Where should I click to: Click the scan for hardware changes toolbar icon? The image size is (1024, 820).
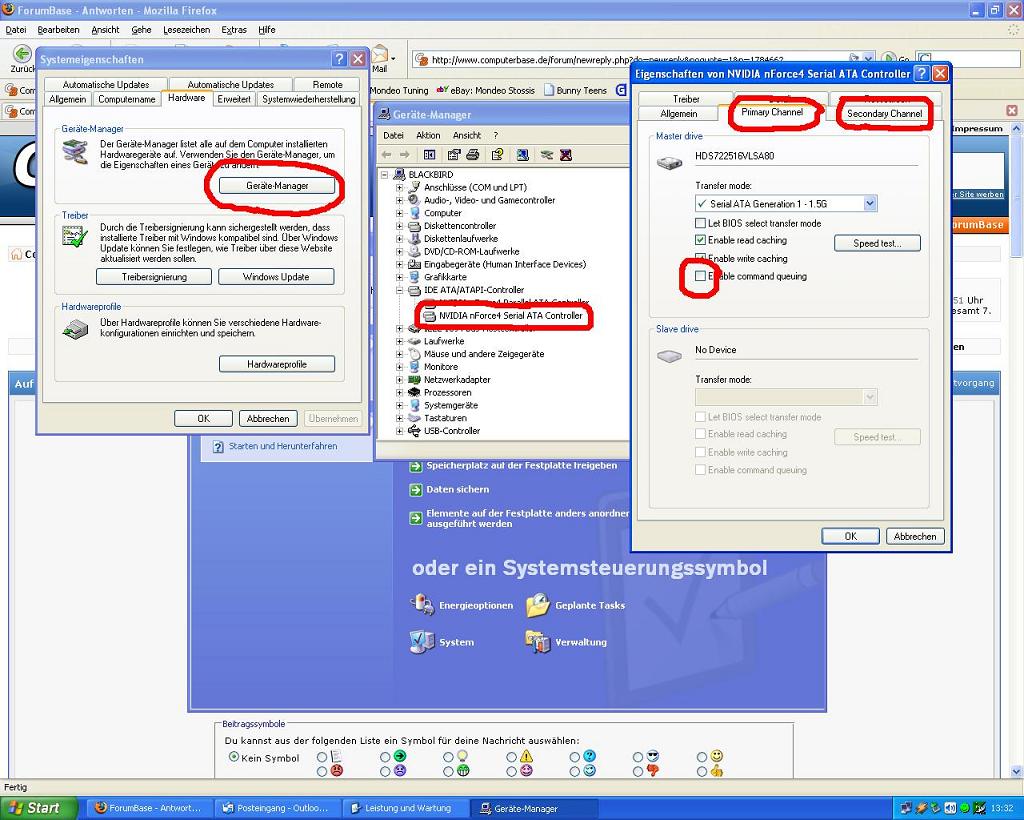tap(522, 155)
